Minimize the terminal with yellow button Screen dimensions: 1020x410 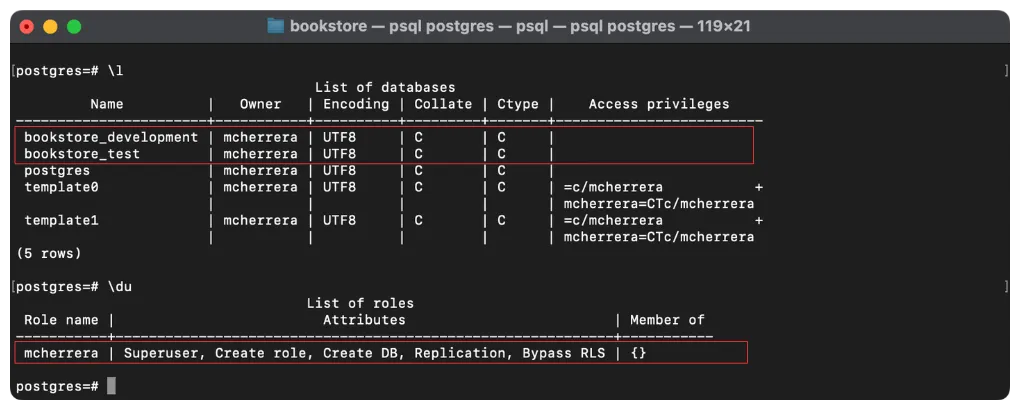50,27
